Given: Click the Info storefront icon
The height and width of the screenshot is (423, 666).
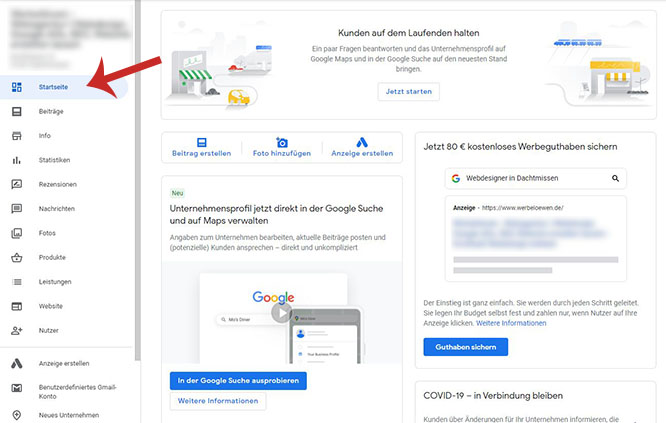Looking at the screenshot, I should [17, 136].
